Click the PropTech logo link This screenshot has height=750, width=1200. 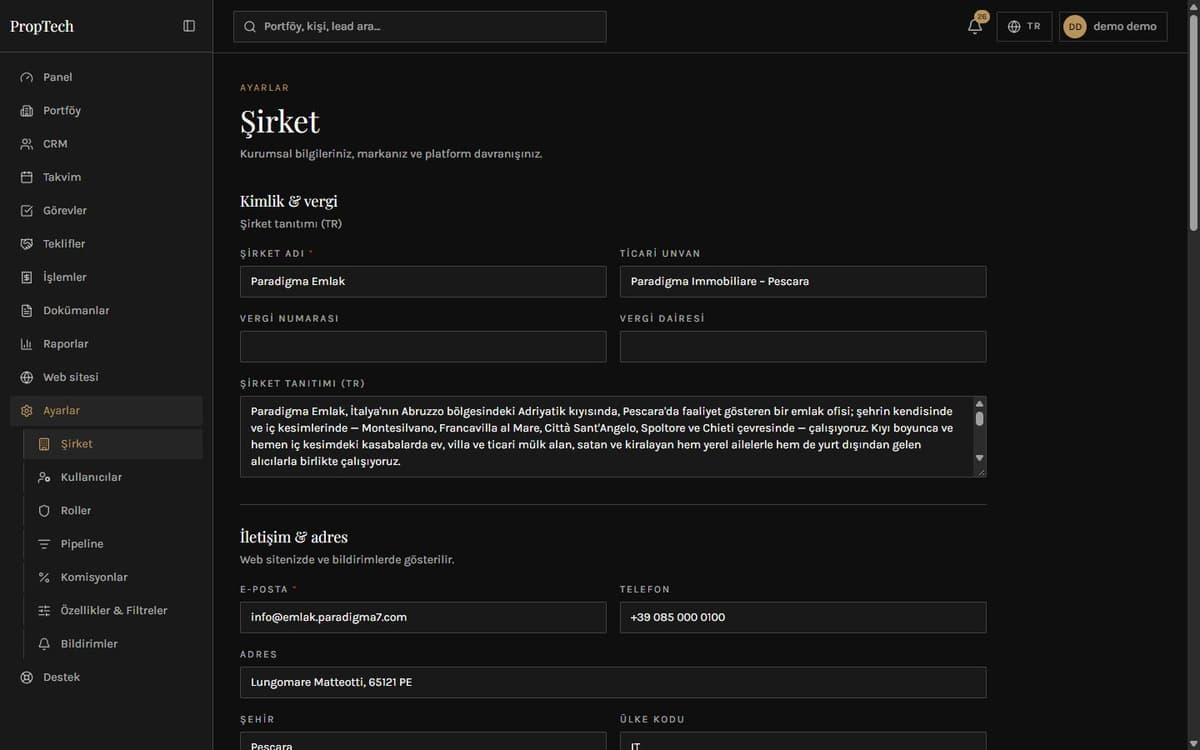pos(42,26)
